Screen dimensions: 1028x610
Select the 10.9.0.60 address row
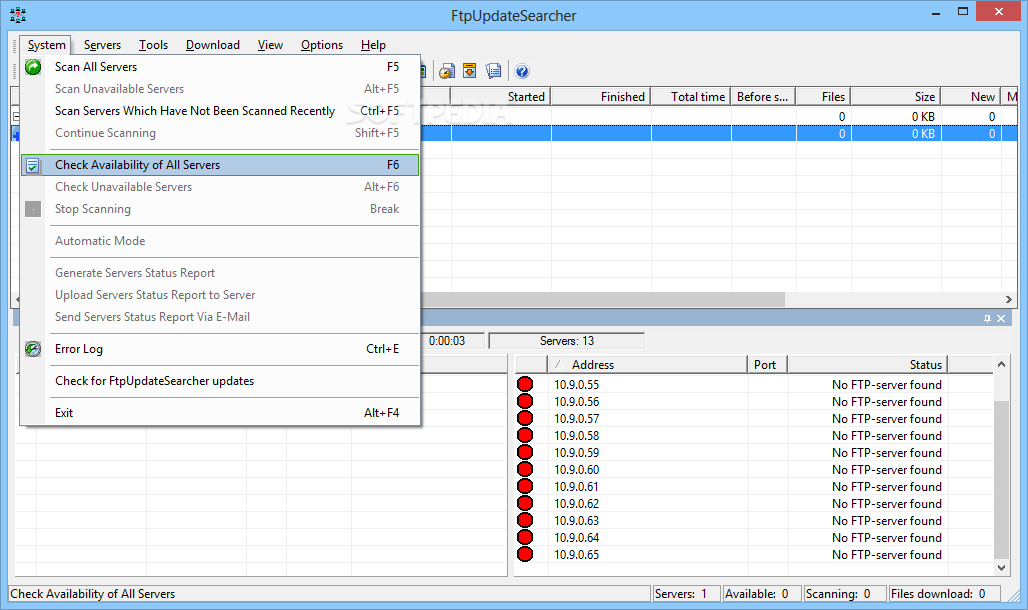click(x=754, y=470)
